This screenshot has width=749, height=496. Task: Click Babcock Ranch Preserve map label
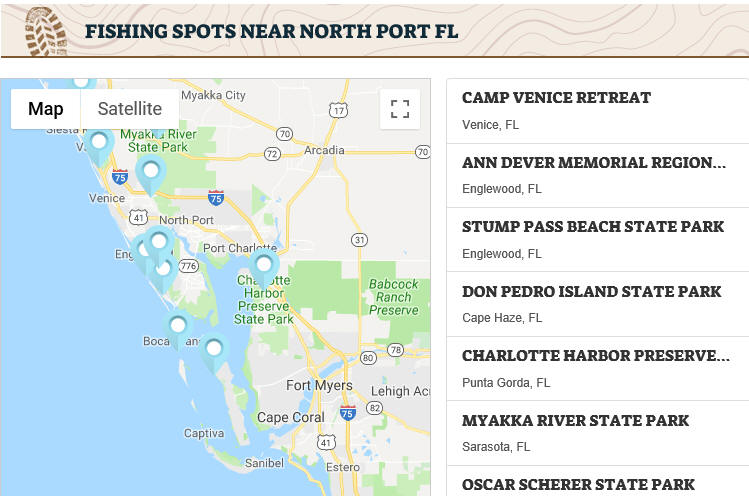[x=394, y=297]
